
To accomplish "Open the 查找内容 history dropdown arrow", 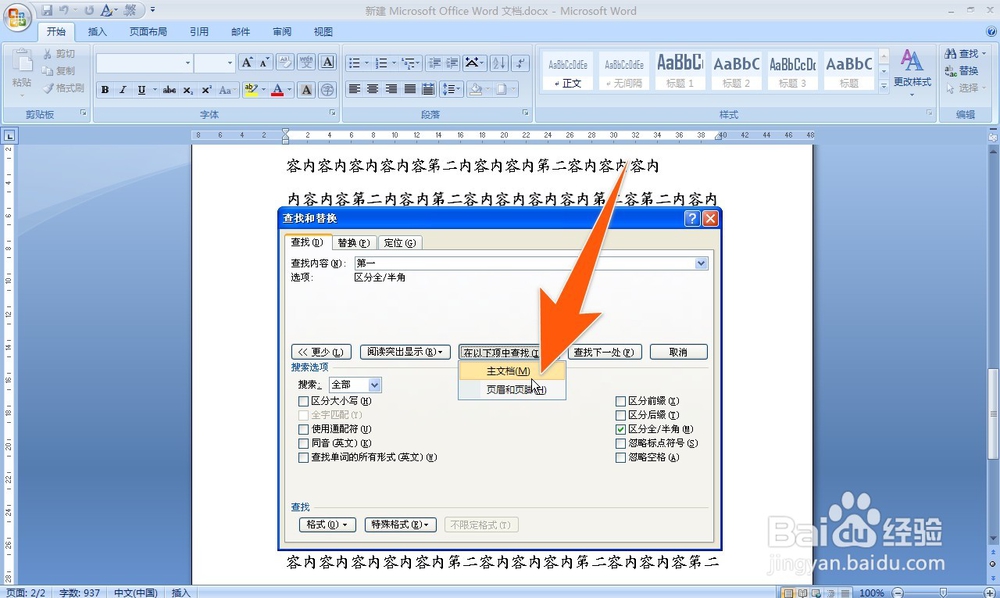I will pyautogui.click(x=701, y=263).
